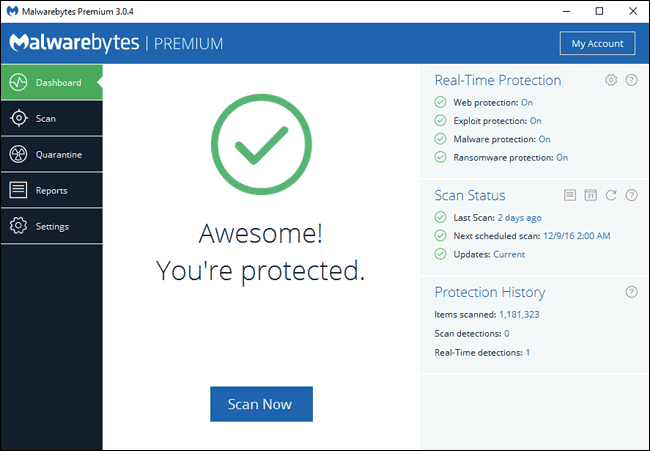Click the 'Real-Time Protection' heading

point(497,80)
